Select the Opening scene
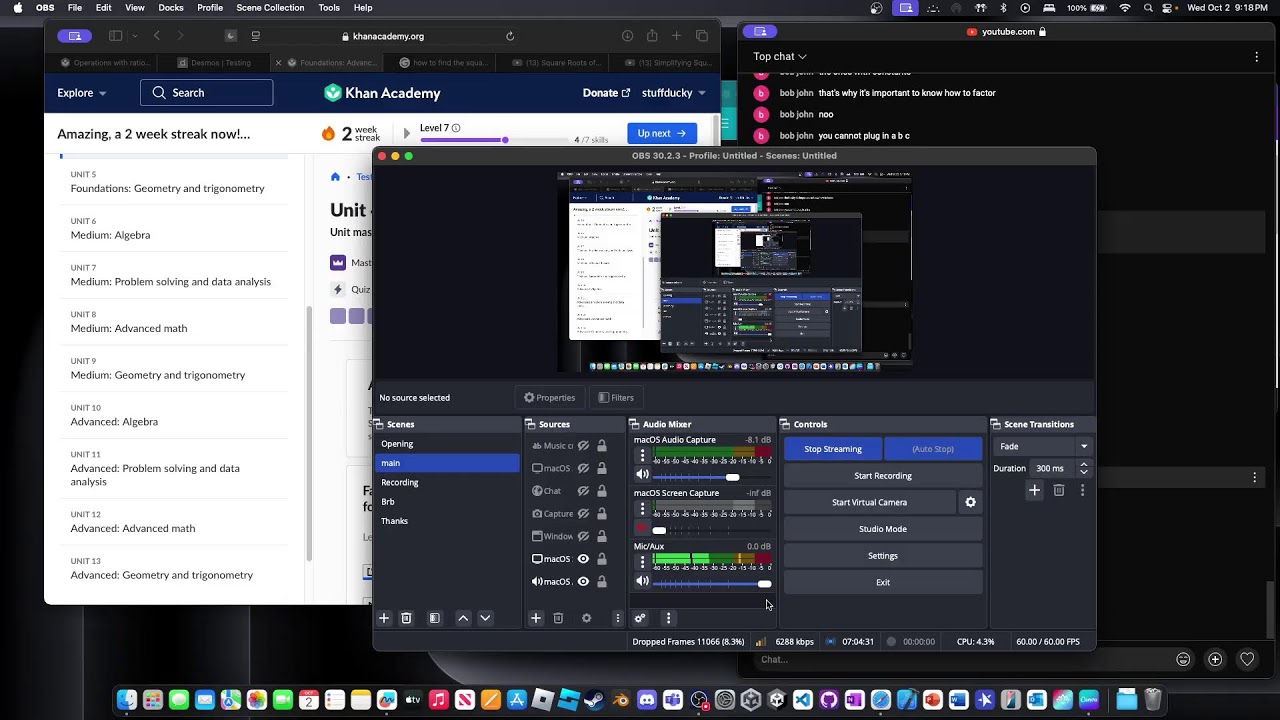The height and width of the screenshot is (720, 1280). [x=448, y=444]
